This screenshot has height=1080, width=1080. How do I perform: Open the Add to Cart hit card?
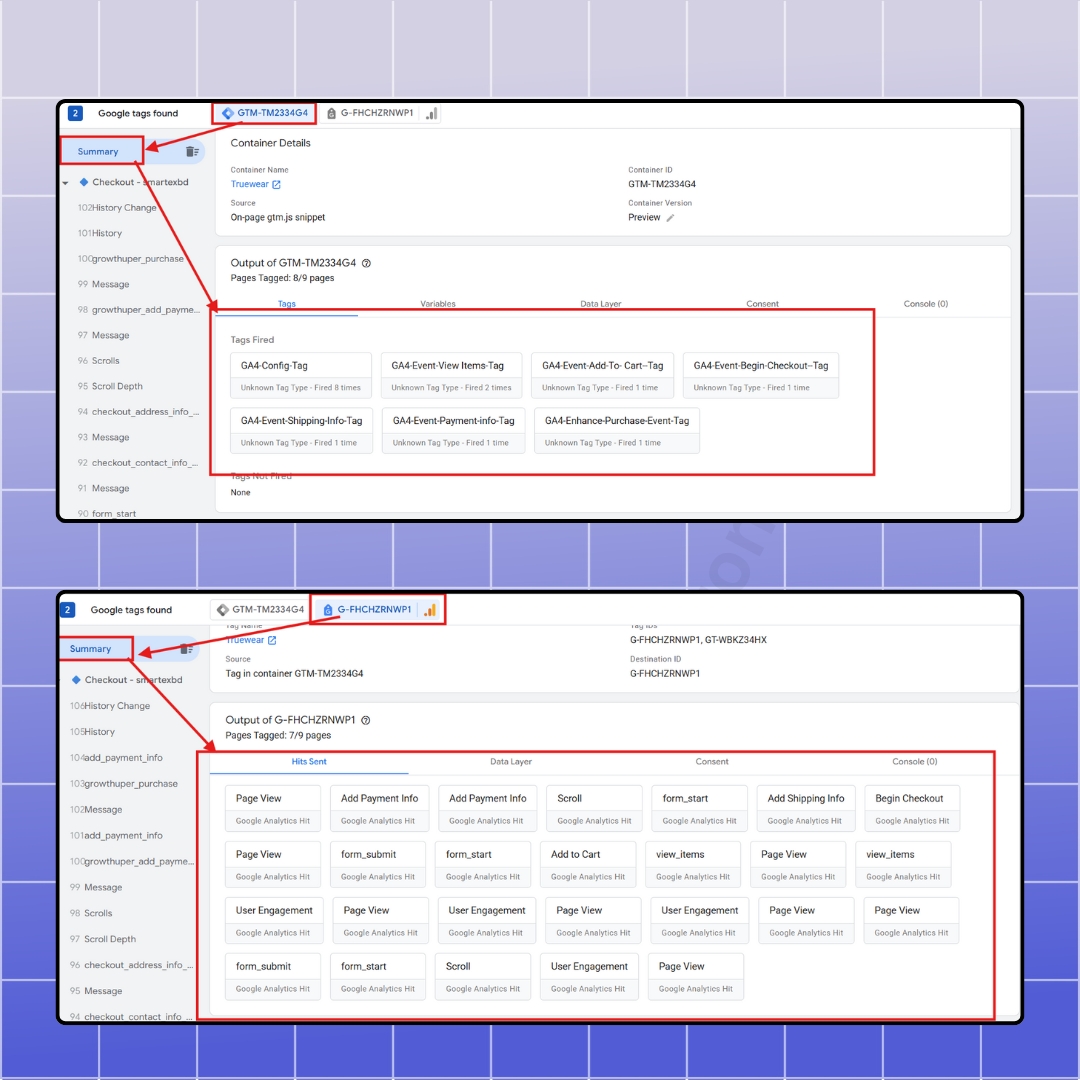tap(588, 864)
